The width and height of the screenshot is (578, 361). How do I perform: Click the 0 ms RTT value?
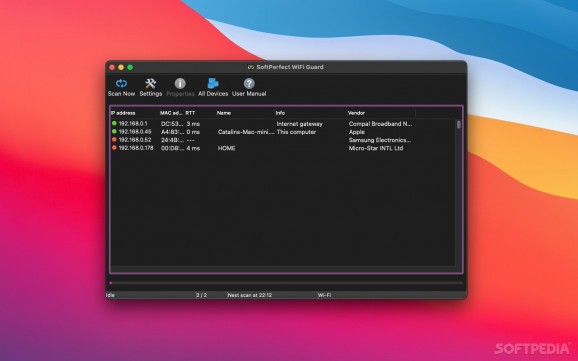(x=193, y=132)
